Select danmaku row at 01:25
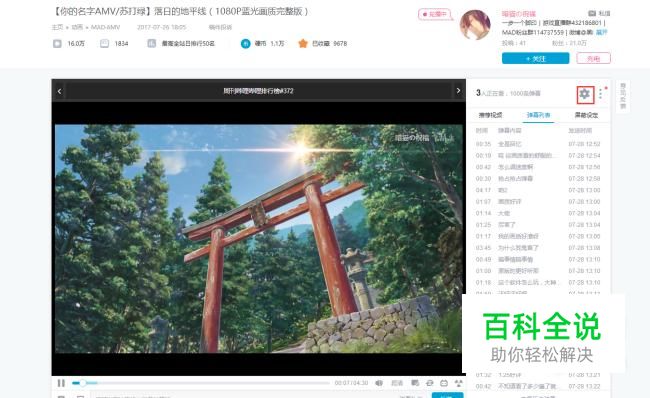This screenshot has height=398, width=650. (538, 225)
